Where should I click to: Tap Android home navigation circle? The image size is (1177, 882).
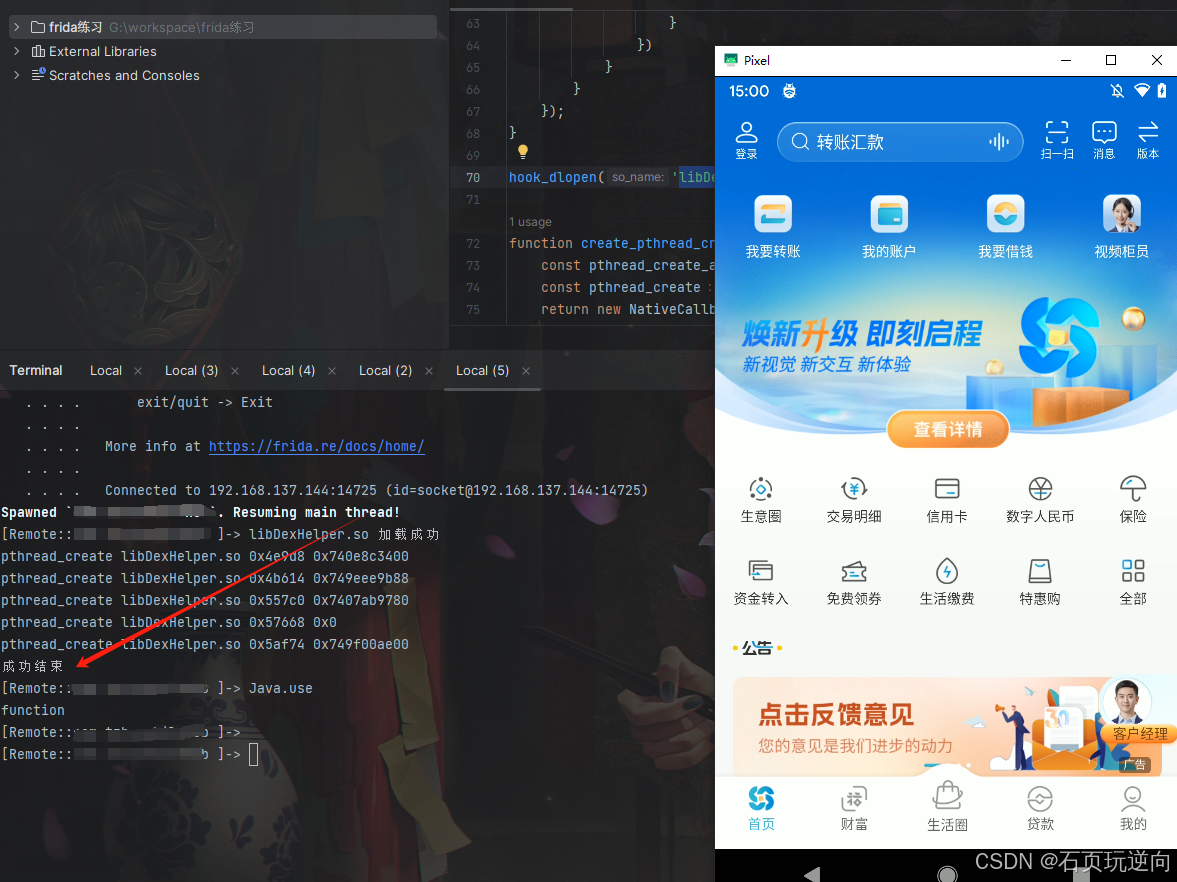pyautogui.click(x=947, y=874)
